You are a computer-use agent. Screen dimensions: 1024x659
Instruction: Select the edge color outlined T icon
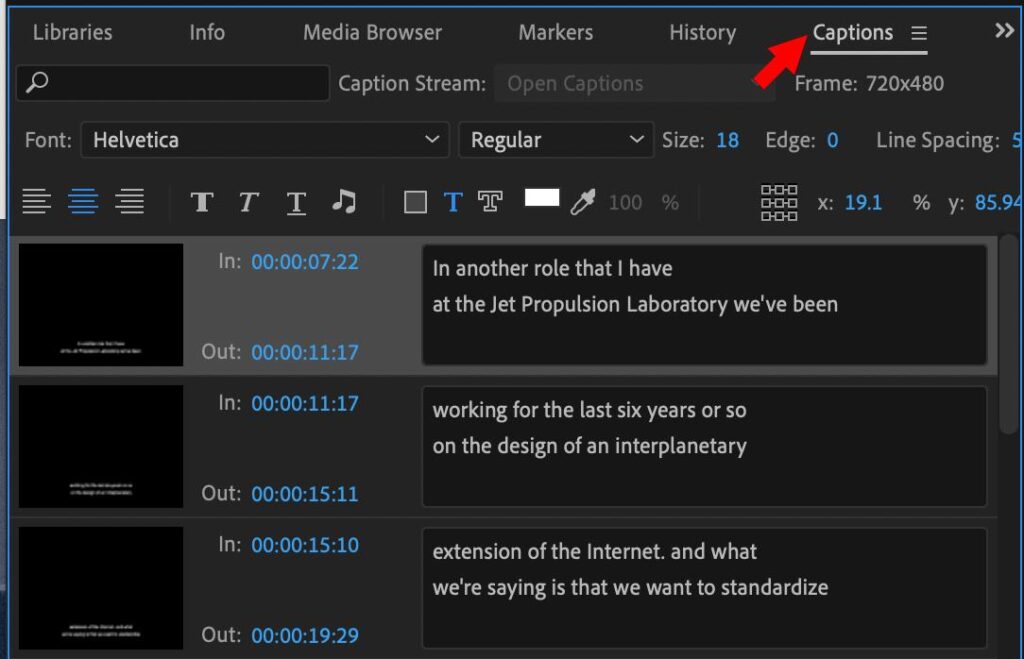point(490,202)
